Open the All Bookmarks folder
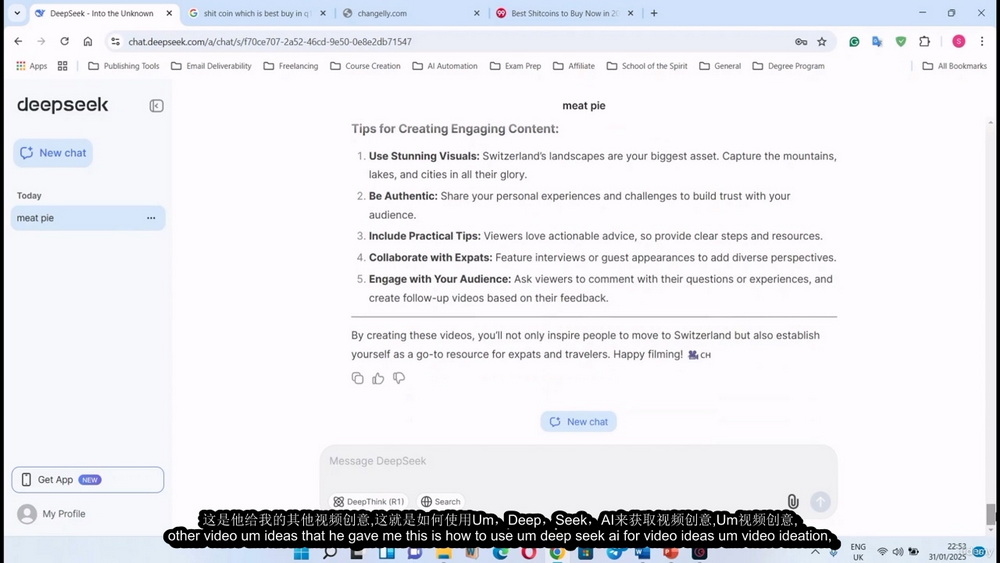This screenshot has width=1000, height=563. click(x=955, y=66)
